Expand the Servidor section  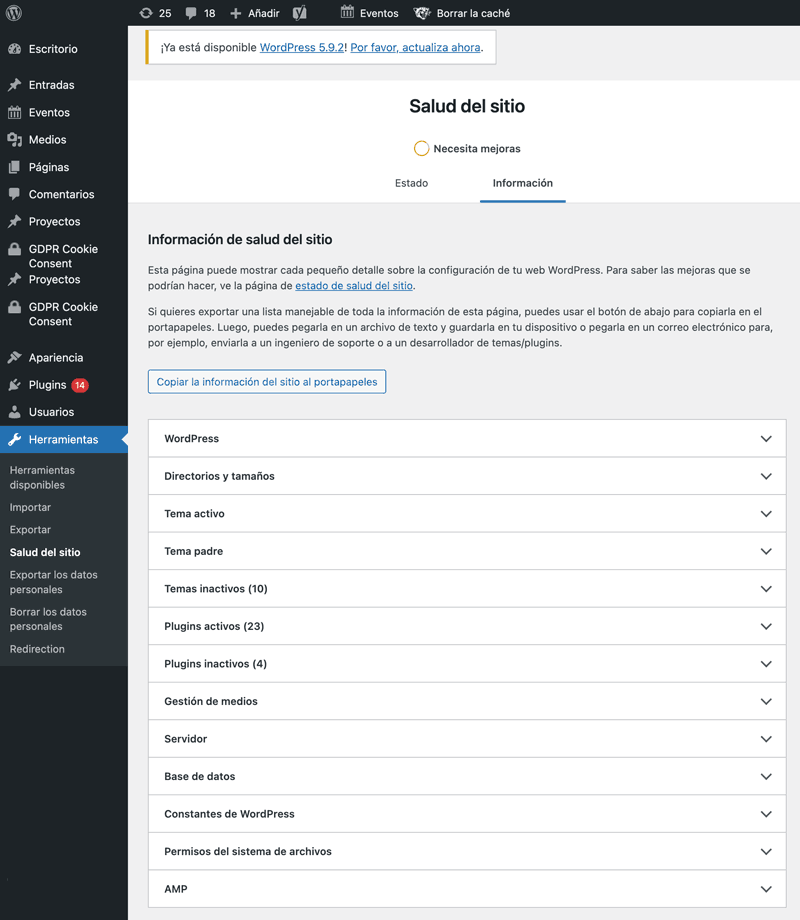pyautogui.click(x=467, y=739)
